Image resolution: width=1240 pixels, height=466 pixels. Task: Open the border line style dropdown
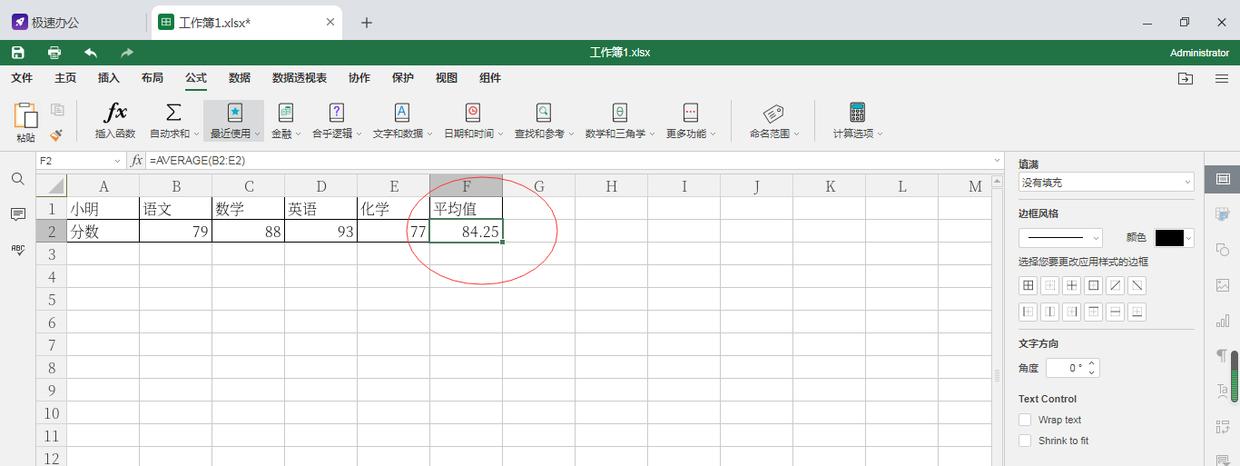tap(1060, 238)
